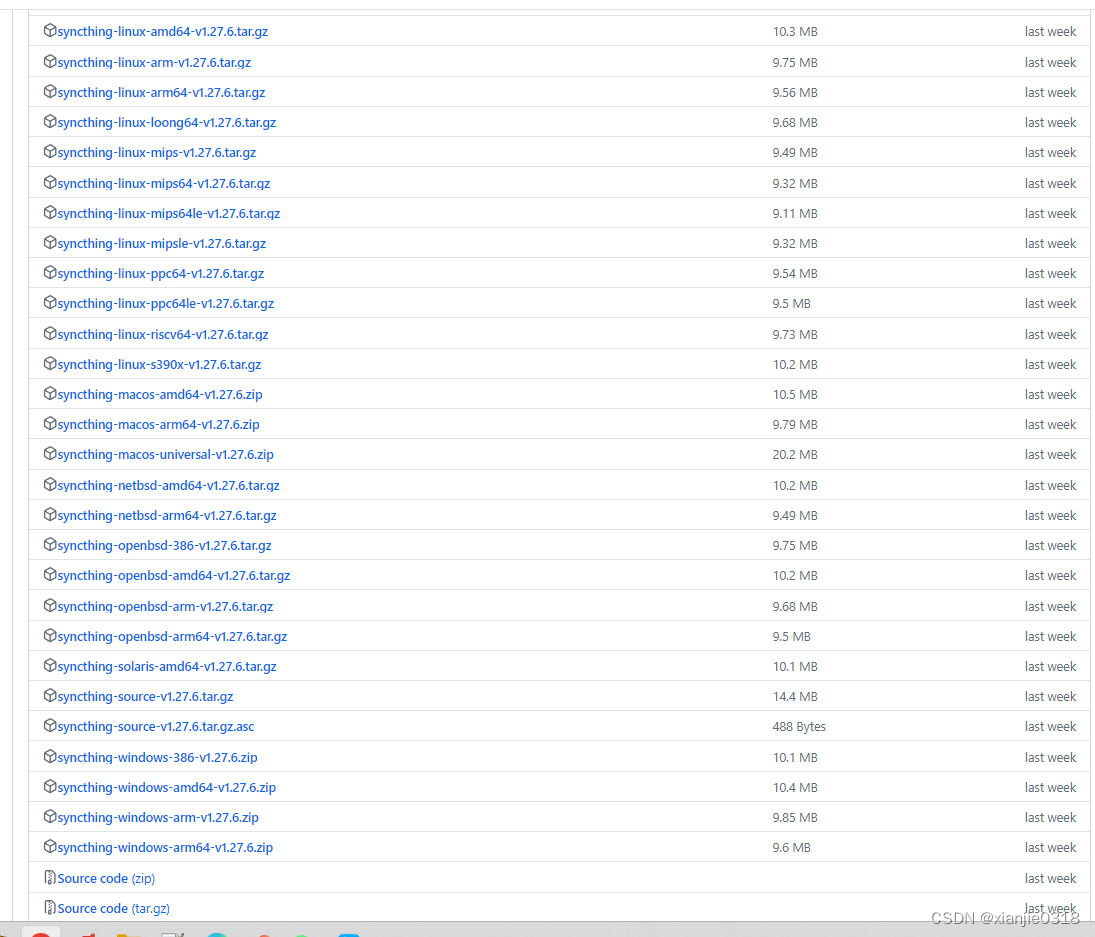Click package icon beside syncthing-source-v1.27.6.tar.gz.asc
This screenshot has height=937, width=1095.
click(50, 725)
